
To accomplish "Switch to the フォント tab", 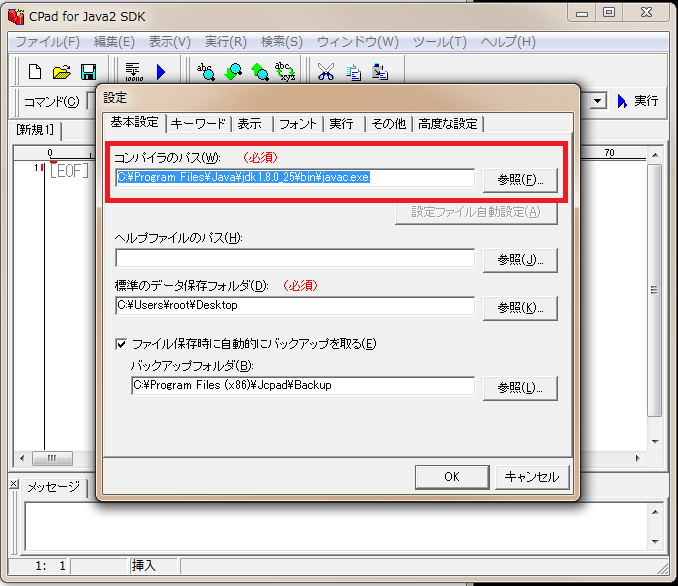I will click(x=298, y=123).
